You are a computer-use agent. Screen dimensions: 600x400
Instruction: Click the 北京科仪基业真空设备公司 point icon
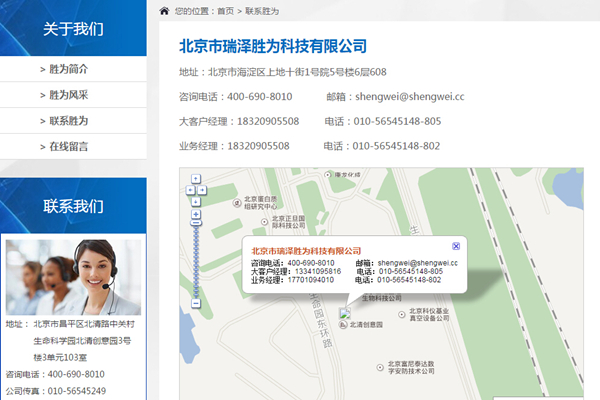(401, 315)
